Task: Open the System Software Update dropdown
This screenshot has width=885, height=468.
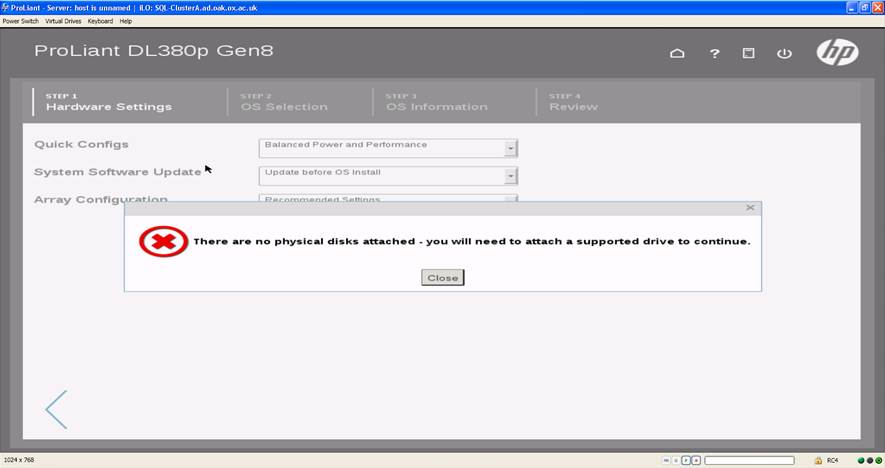Action: point(510,176)
